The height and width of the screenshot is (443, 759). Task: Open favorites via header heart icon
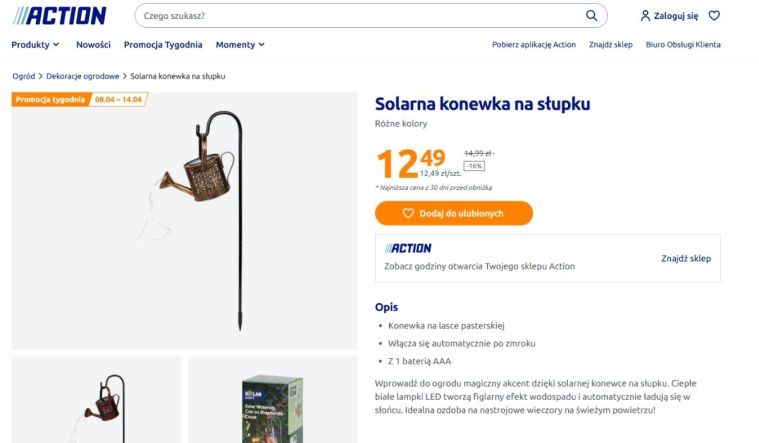(x=714, y=16)
